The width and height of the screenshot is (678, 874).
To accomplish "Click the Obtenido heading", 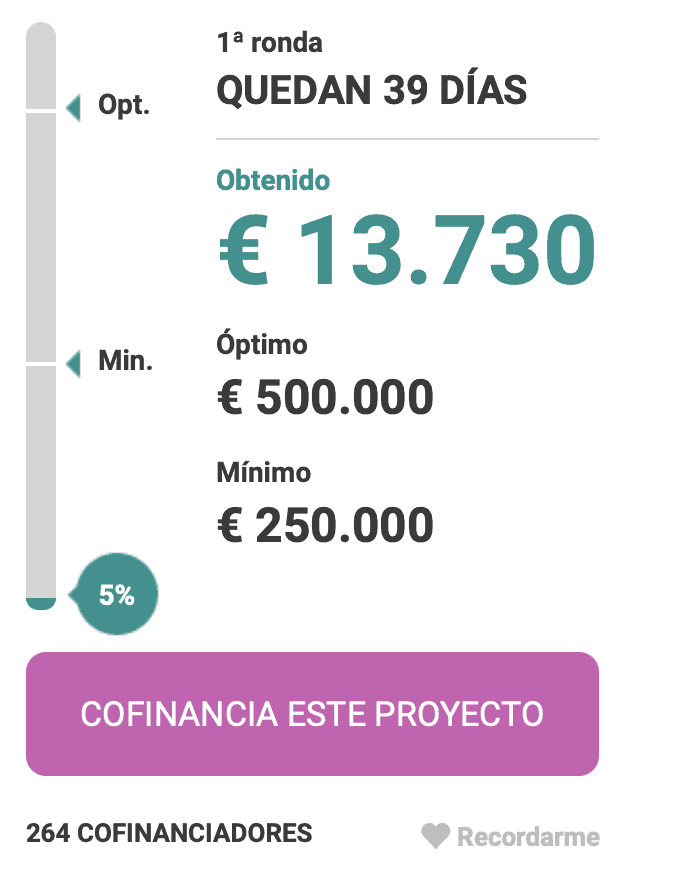I will tap(273, 181).
